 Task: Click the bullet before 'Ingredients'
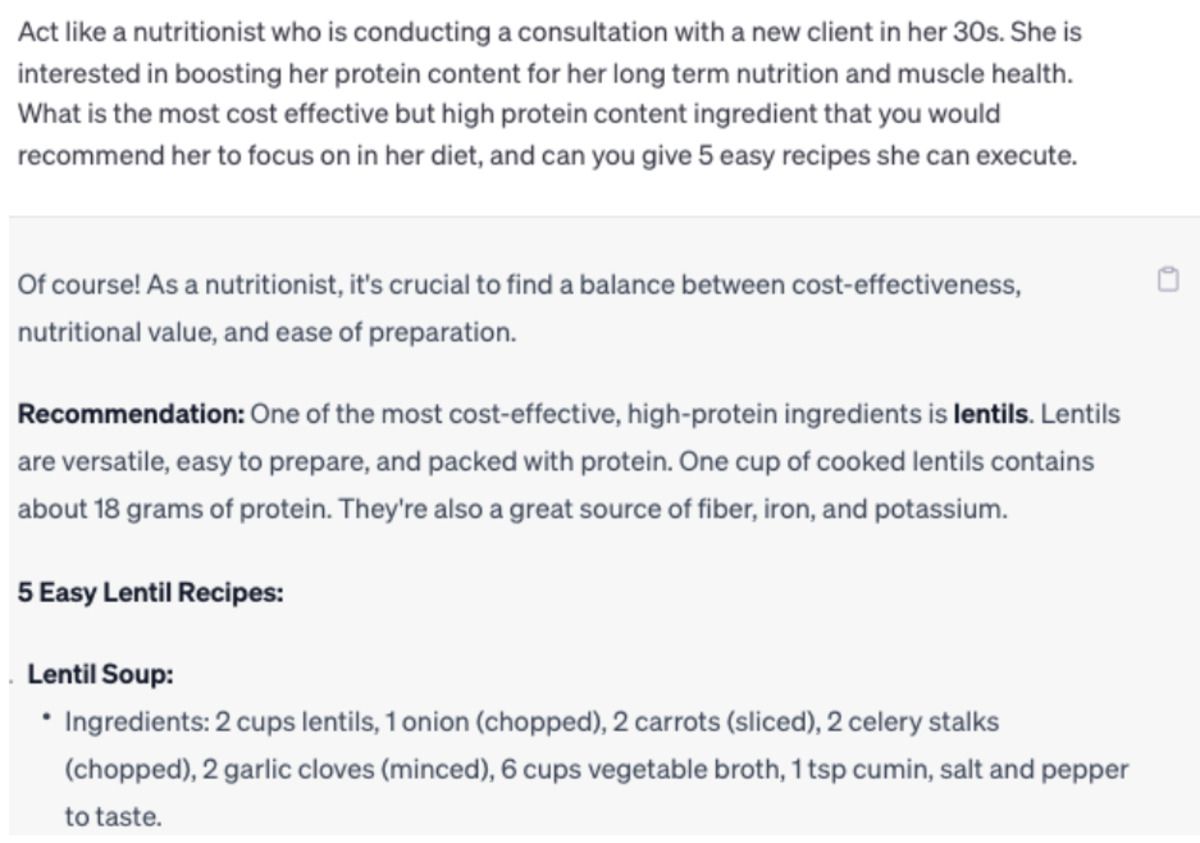coord(47,719)
